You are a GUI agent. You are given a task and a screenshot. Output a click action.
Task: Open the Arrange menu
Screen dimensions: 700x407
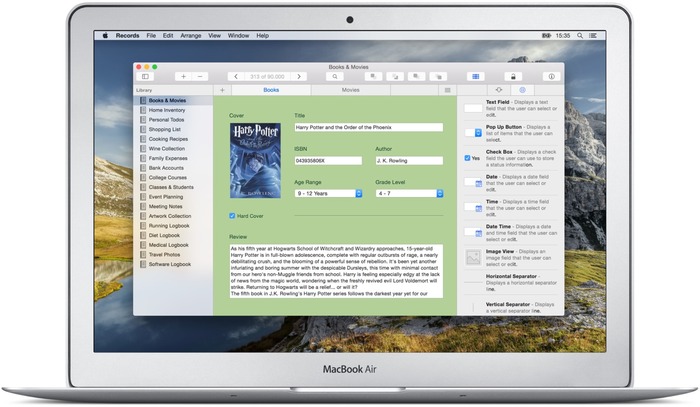191,36
